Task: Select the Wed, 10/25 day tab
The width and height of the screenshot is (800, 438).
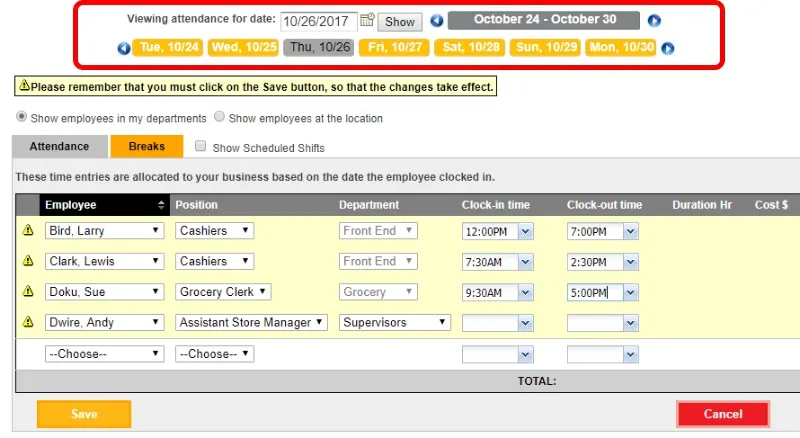Action: click(243, 47)
